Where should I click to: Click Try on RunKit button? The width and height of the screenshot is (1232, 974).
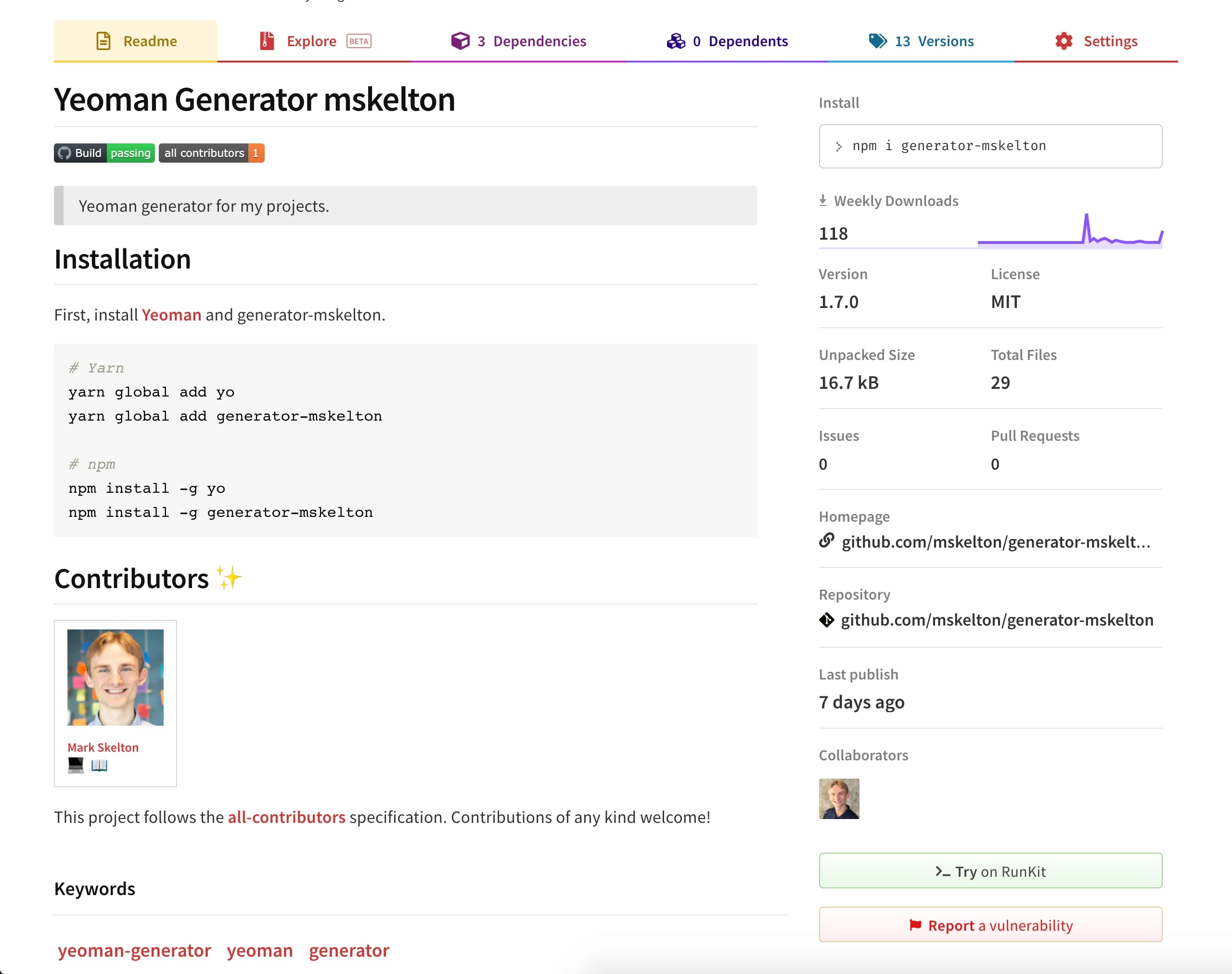990,871
